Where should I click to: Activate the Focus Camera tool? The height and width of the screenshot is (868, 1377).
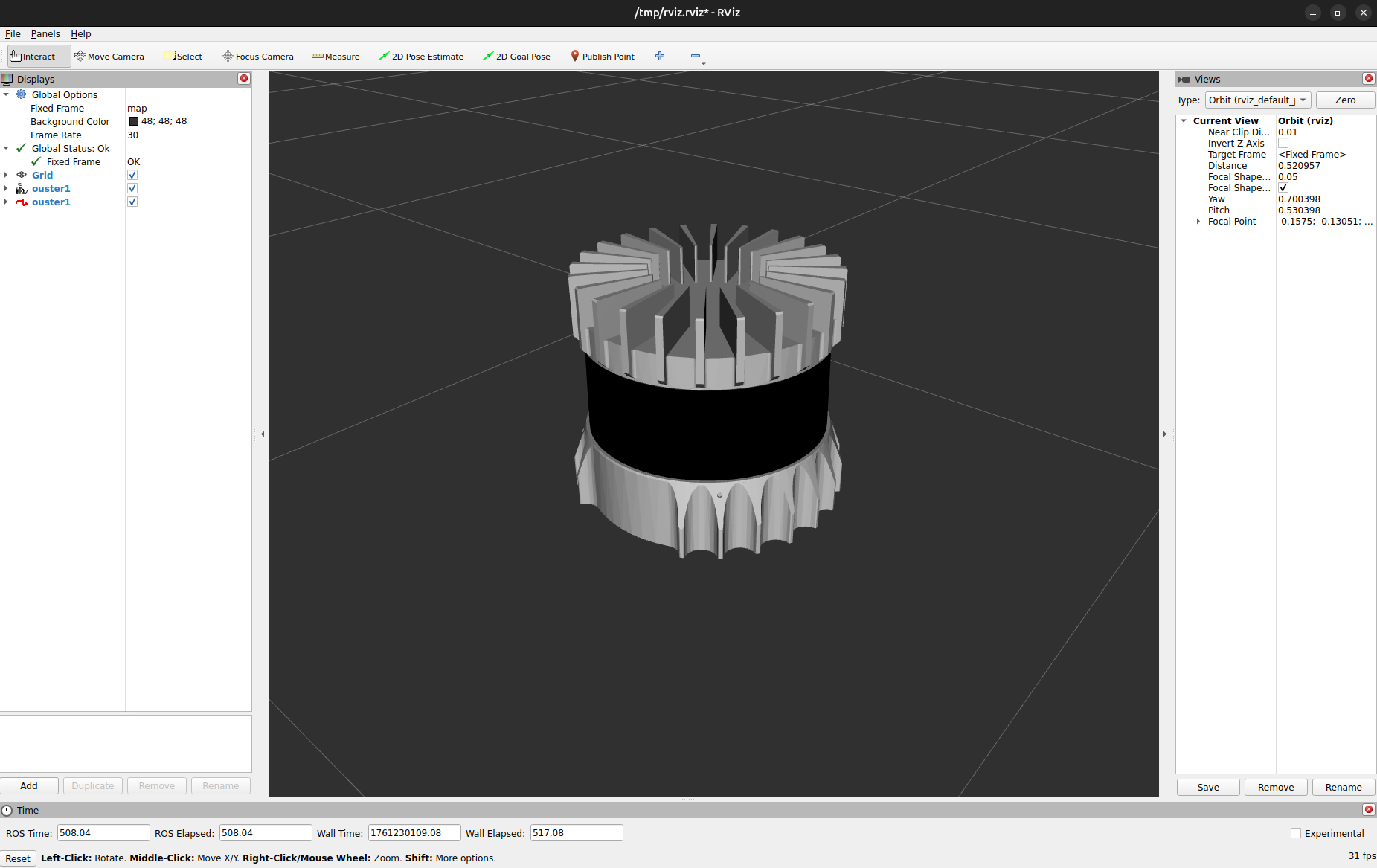(257, 57)
